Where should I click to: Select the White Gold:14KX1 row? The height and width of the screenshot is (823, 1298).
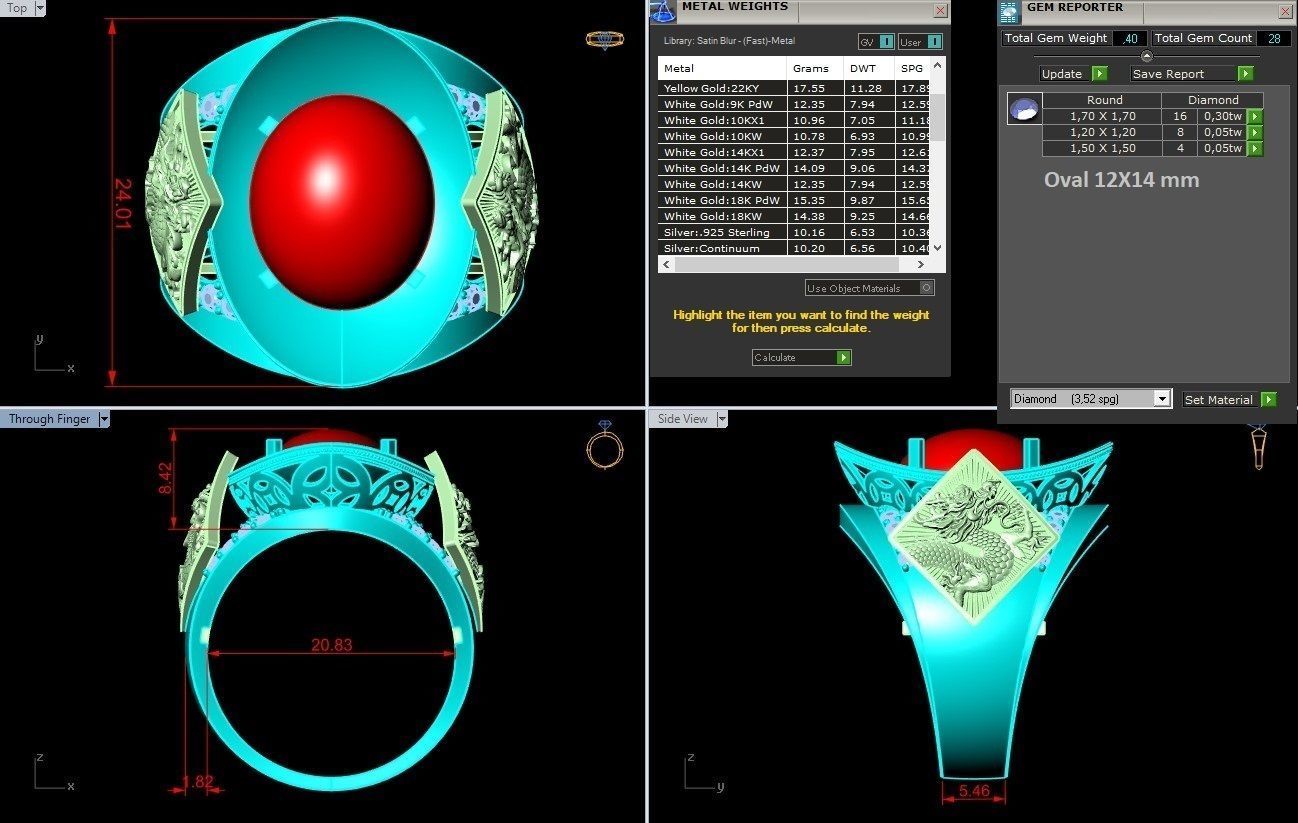click(794, 152)
